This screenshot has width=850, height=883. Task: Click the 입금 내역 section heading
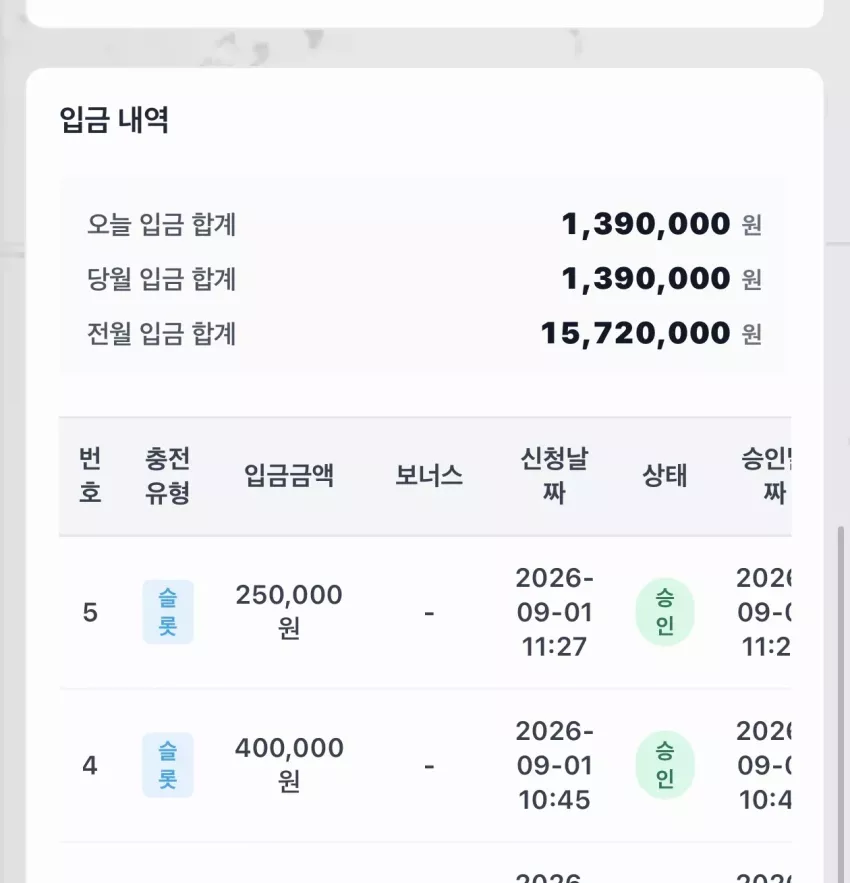[114, 120]
